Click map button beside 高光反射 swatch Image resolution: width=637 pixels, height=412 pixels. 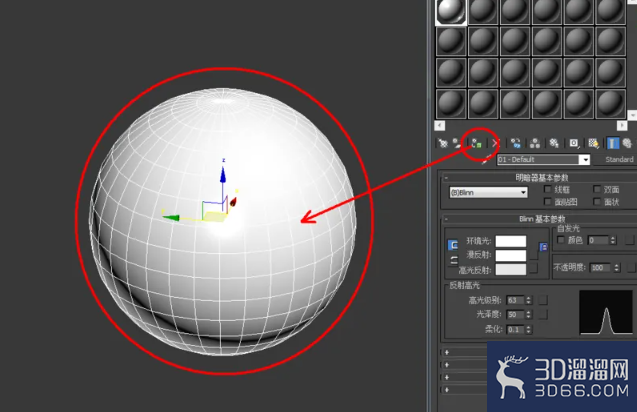point(533,268)
